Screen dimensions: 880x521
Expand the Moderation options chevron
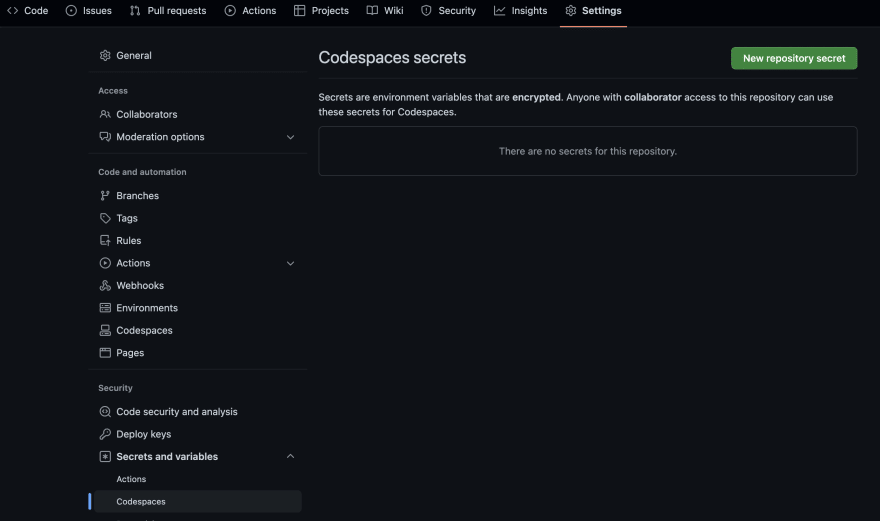291,137
